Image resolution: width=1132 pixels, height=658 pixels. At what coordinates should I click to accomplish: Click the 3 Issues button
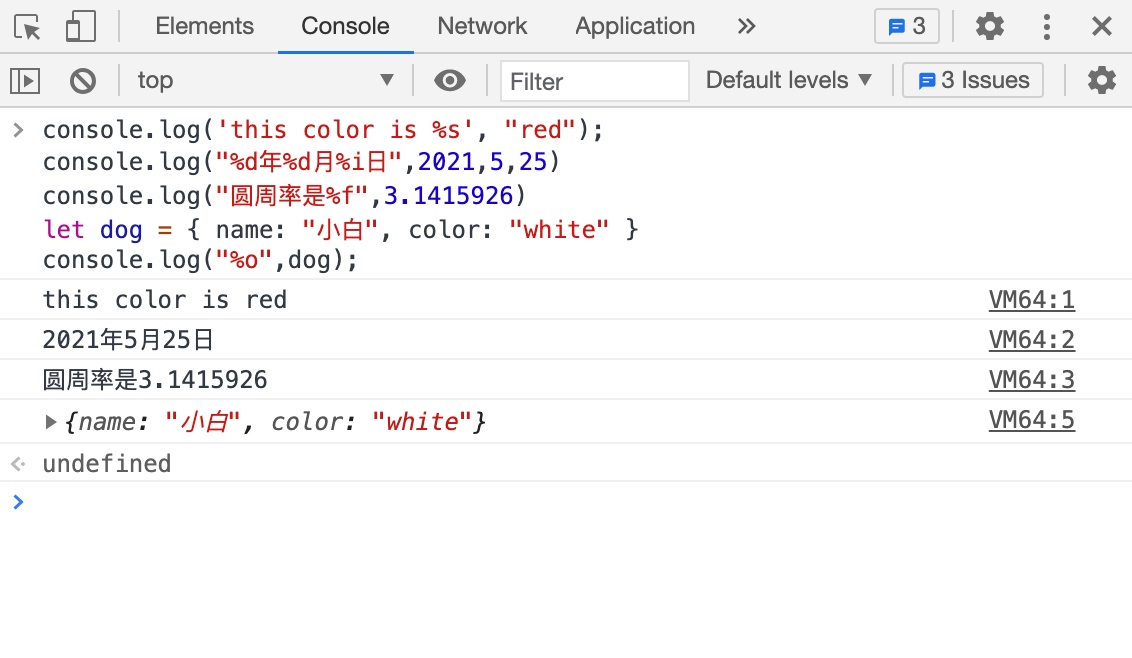pos(973,80)
